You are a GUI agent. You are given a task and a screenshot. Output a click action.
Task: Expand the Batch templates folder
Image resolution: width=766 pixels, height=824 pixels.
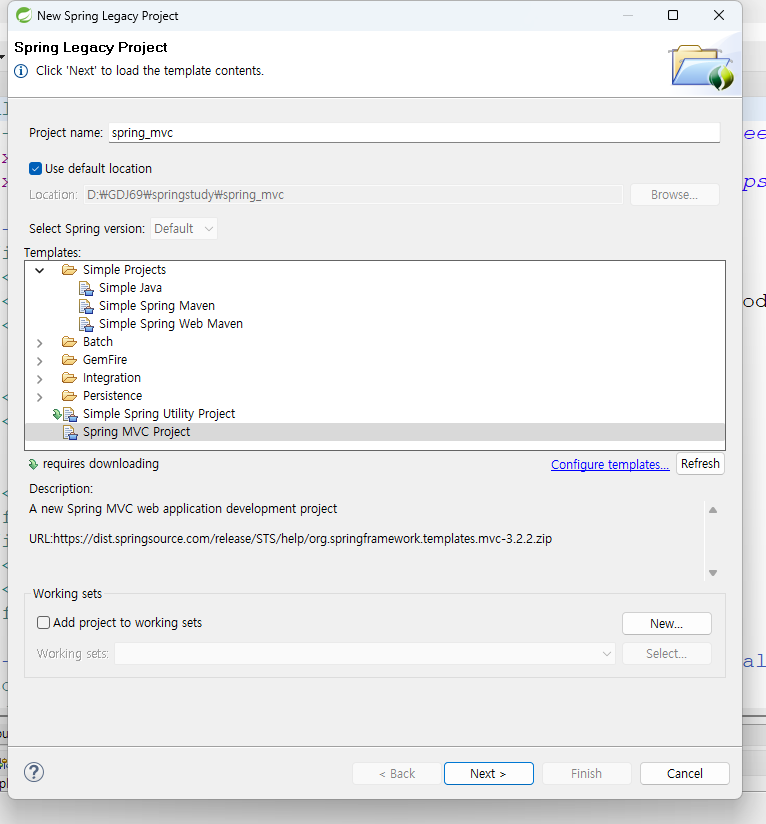39,343
